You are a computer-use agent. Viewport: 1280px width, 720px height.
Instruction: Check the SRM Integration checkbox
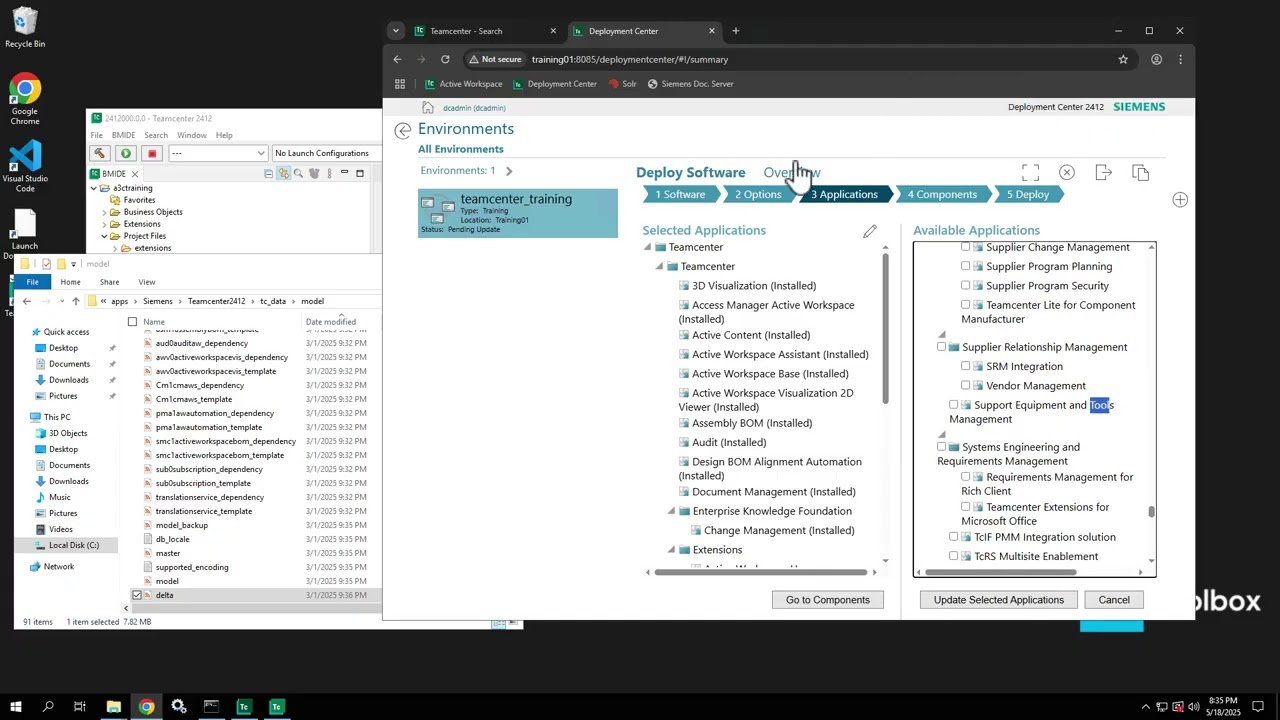[x=965, y=366]
